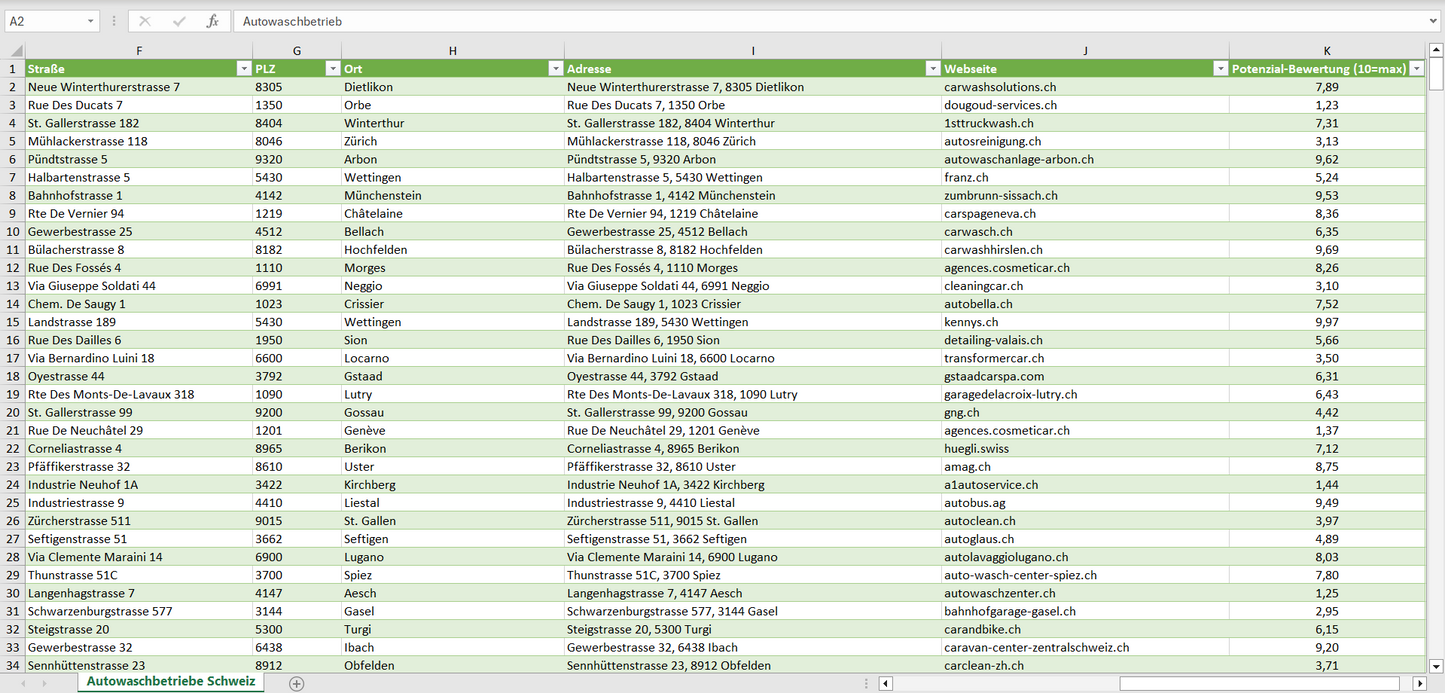
Task: Open the Straße column filter dropdown
Action: coord(243,69)
